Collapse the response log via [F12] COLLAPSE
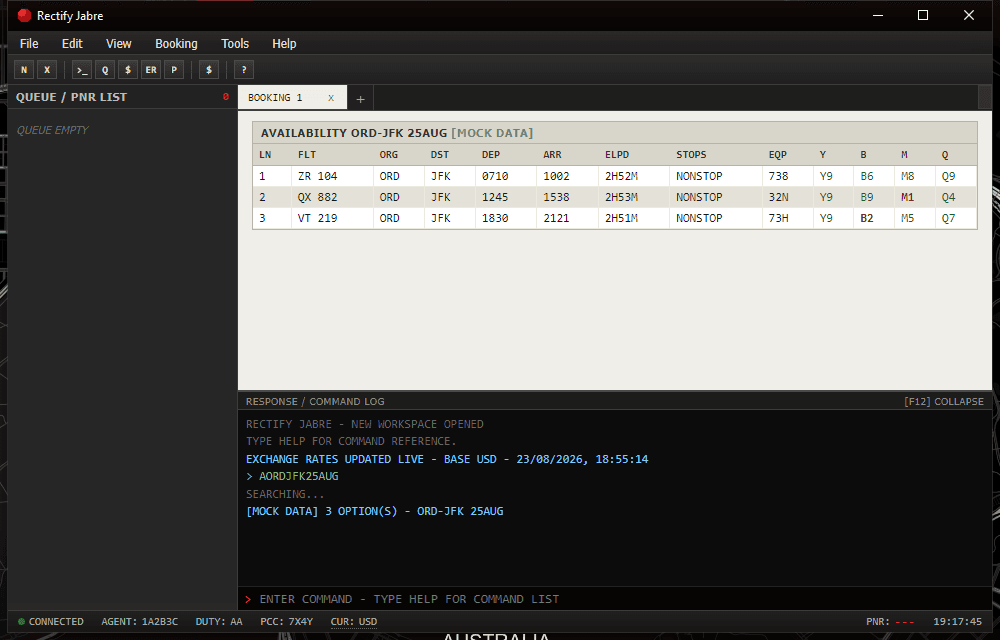 944,402
